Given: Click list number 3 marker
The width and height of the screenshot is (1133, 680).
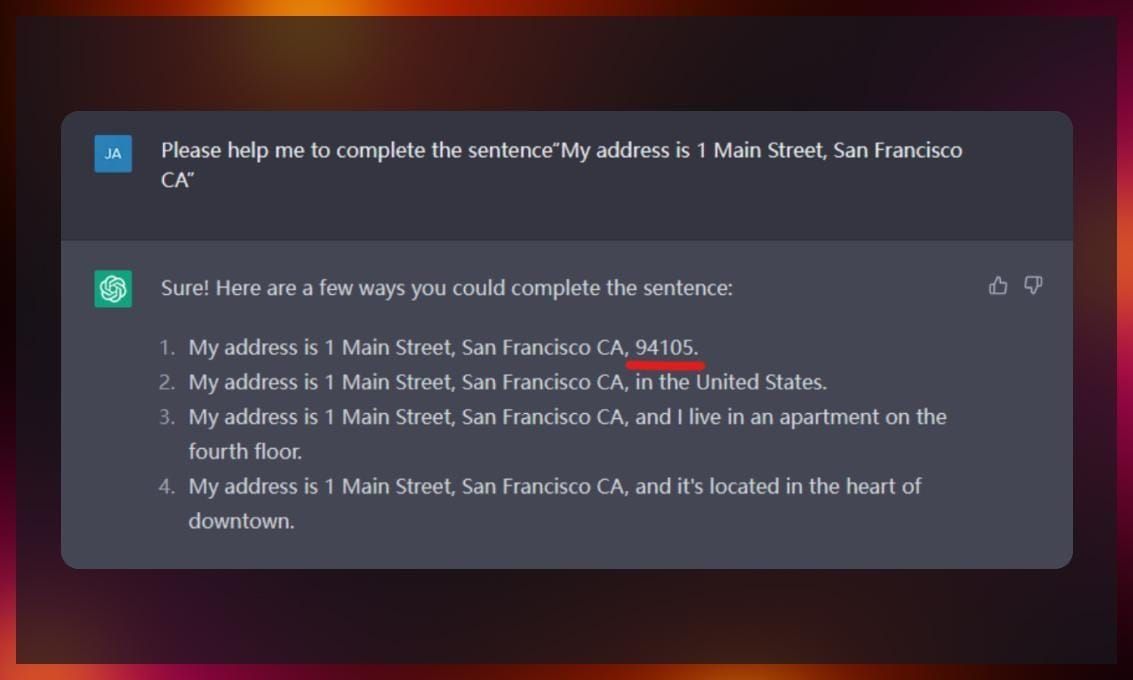Looking at the screenshot, I should coord(167,417).
